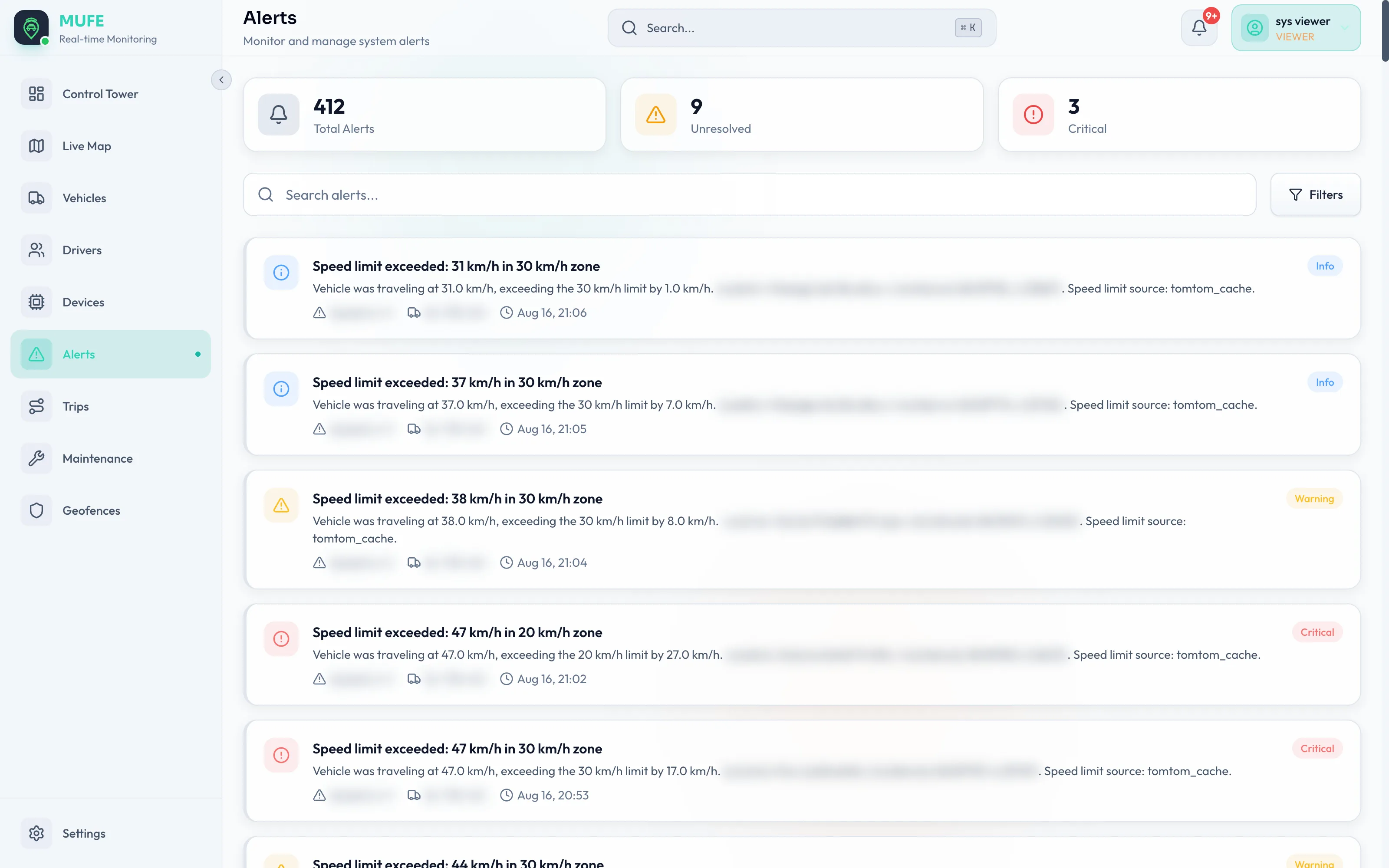Click the MUFE logo icon
Image resolution: width=1389 pixels, height=868 pixels.
32,27
